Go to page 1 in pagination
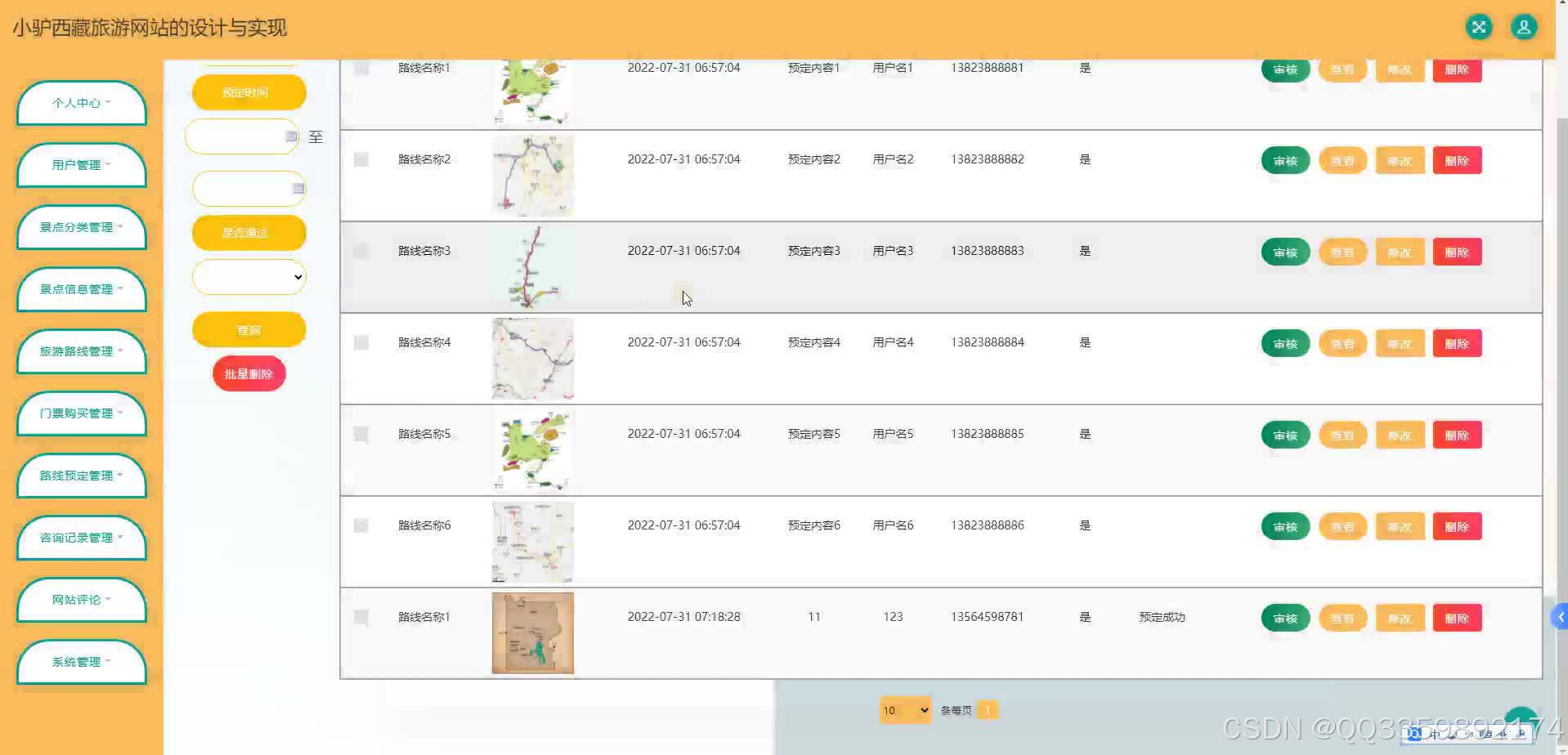Viewport: 1568px width, 755px height. click(988, 710)
